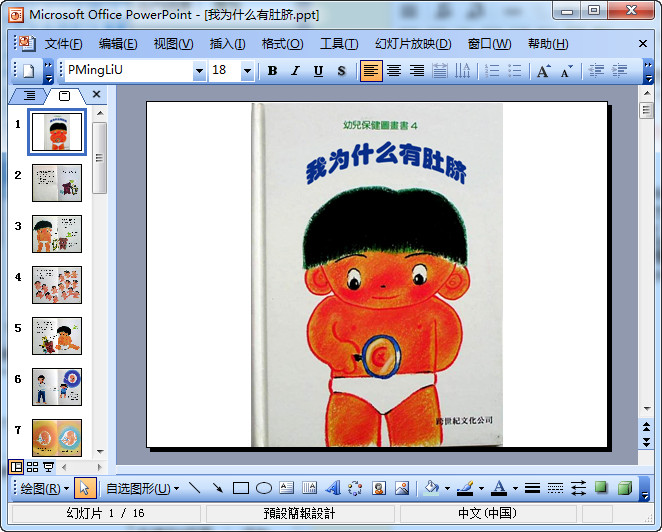The height and width of the screenshot is (532, 662).
Task: Click Decrease Indent icon
Action: click(x=596, y=71)
